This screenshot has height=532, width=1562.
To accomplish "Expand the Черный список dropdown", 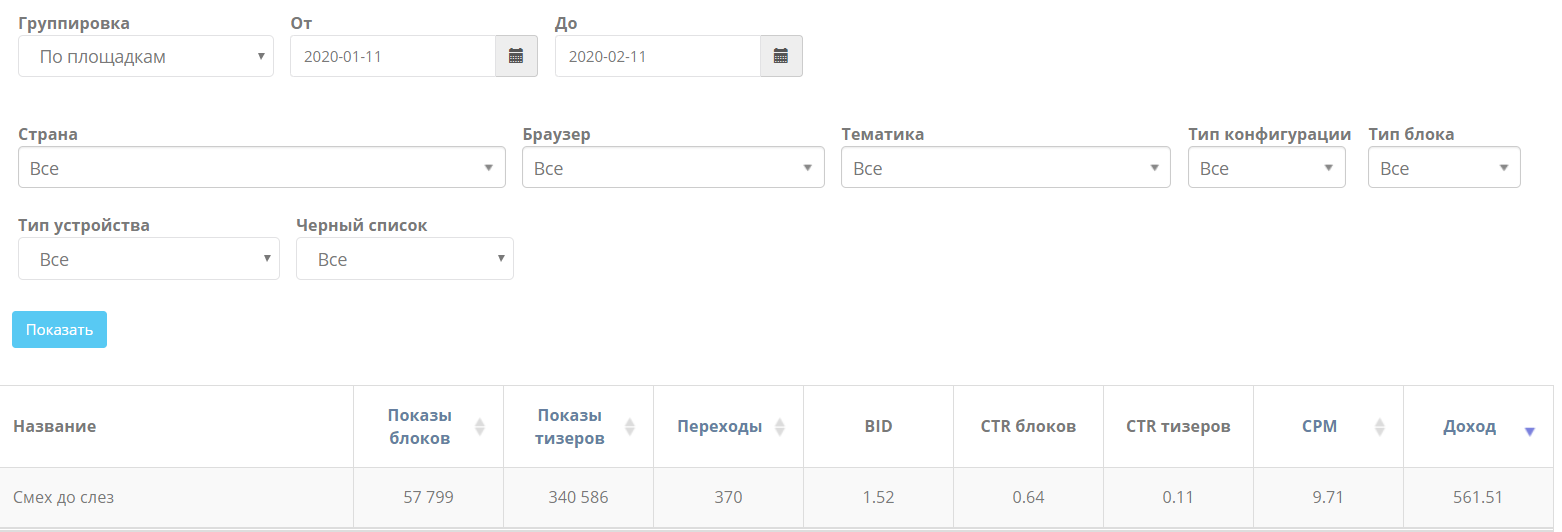I will pos(404,259).
